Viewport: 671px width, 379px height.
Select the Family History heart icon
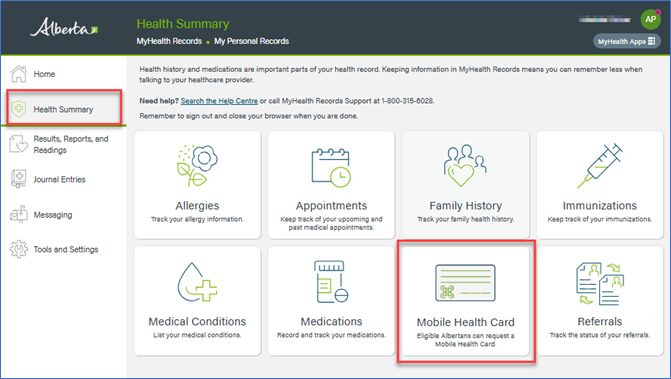465,166
